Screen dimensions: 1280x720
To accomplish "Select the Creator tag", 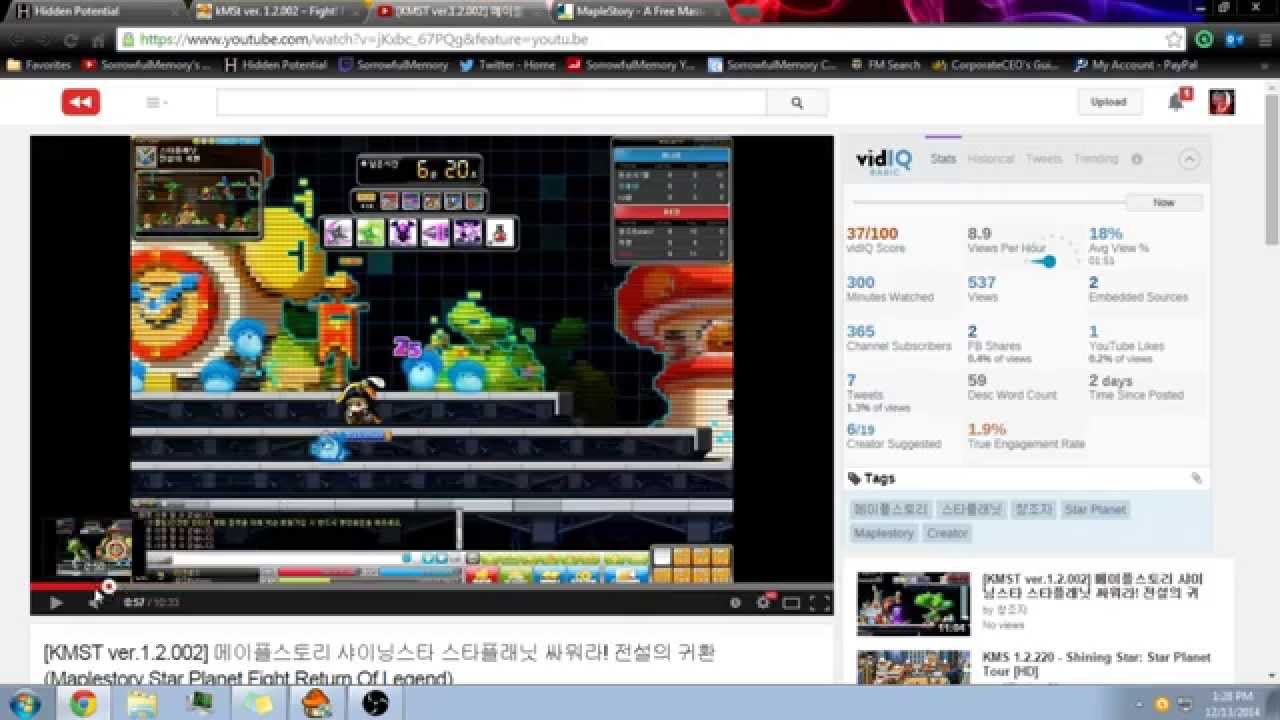I will (x=947, y=533).
